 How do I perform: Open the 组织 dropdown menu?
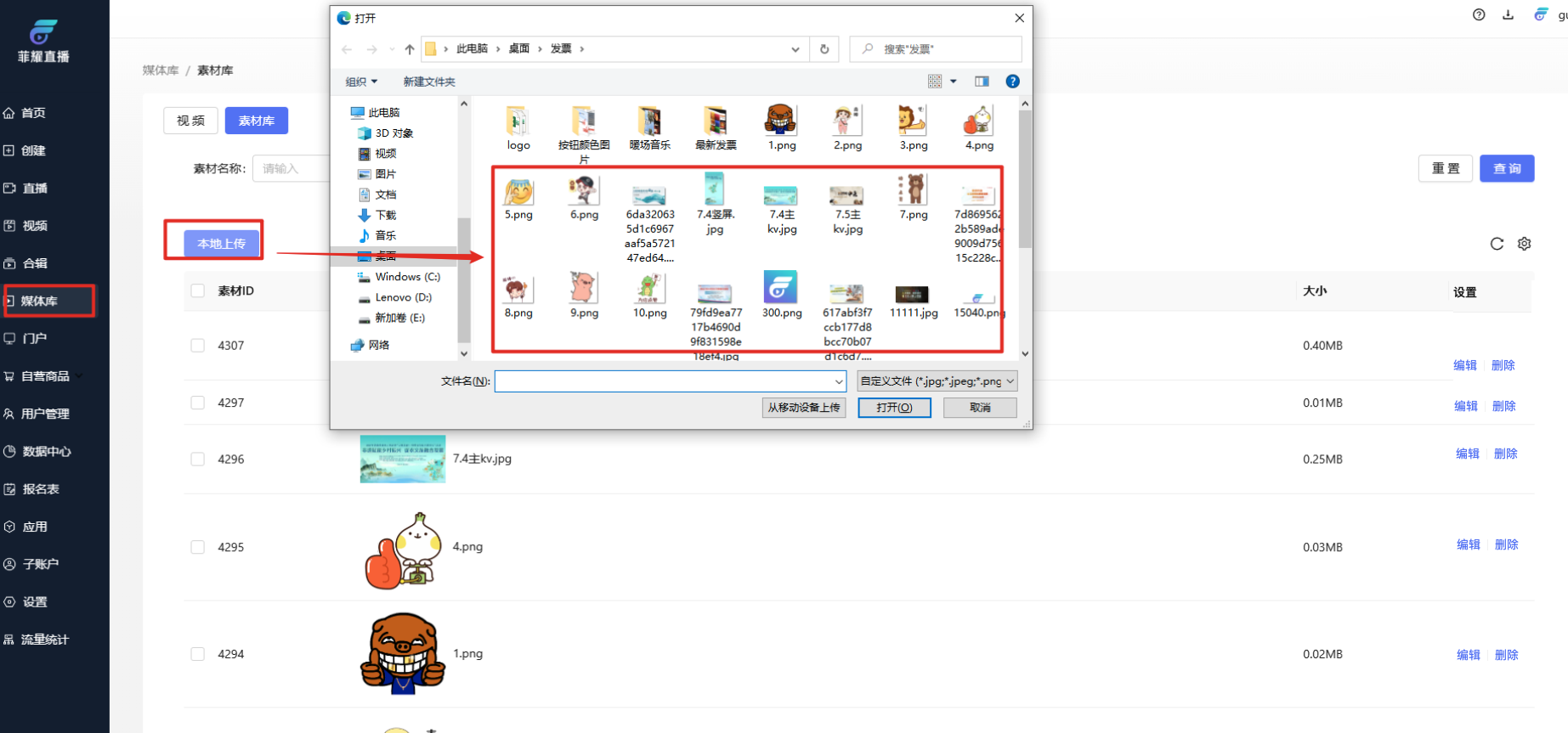tap(361, 82)
